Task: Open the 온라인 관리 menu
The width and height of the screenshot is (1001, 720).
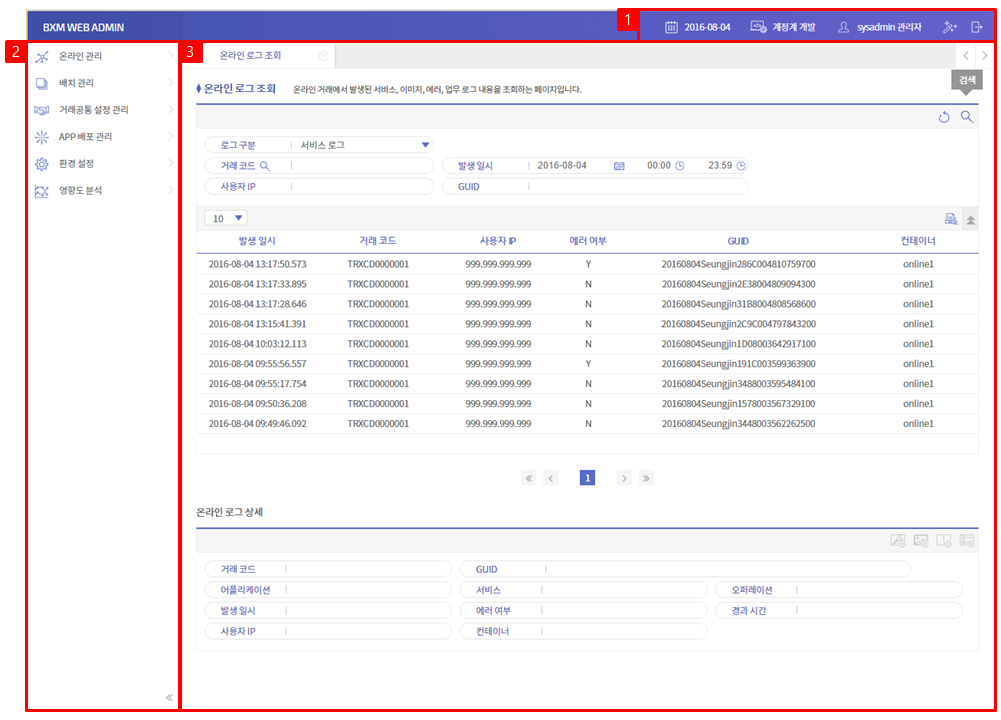Action: (80, 56)
